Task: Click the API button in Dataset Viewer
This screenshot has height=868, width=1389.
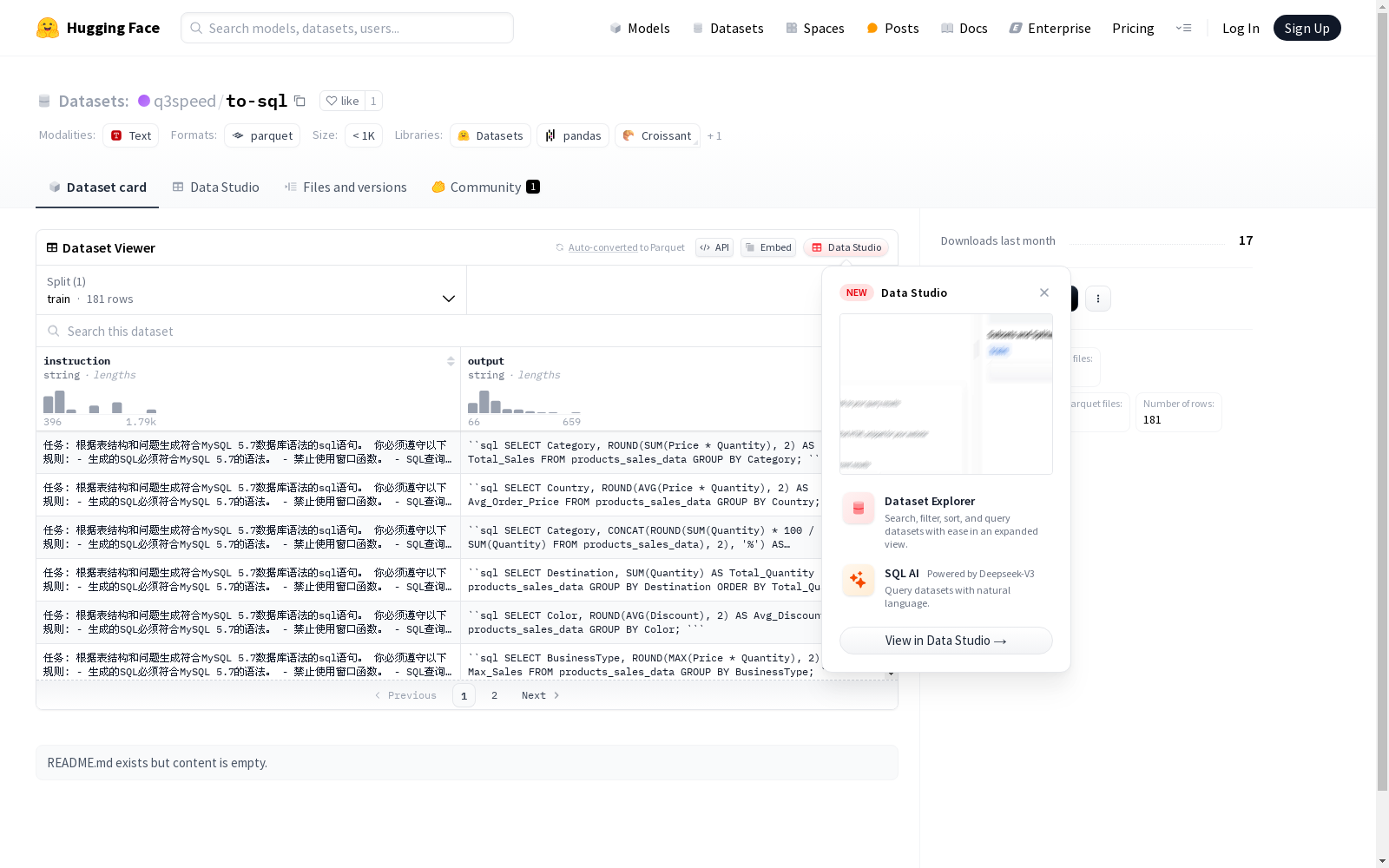Action: tap(714, 247)
